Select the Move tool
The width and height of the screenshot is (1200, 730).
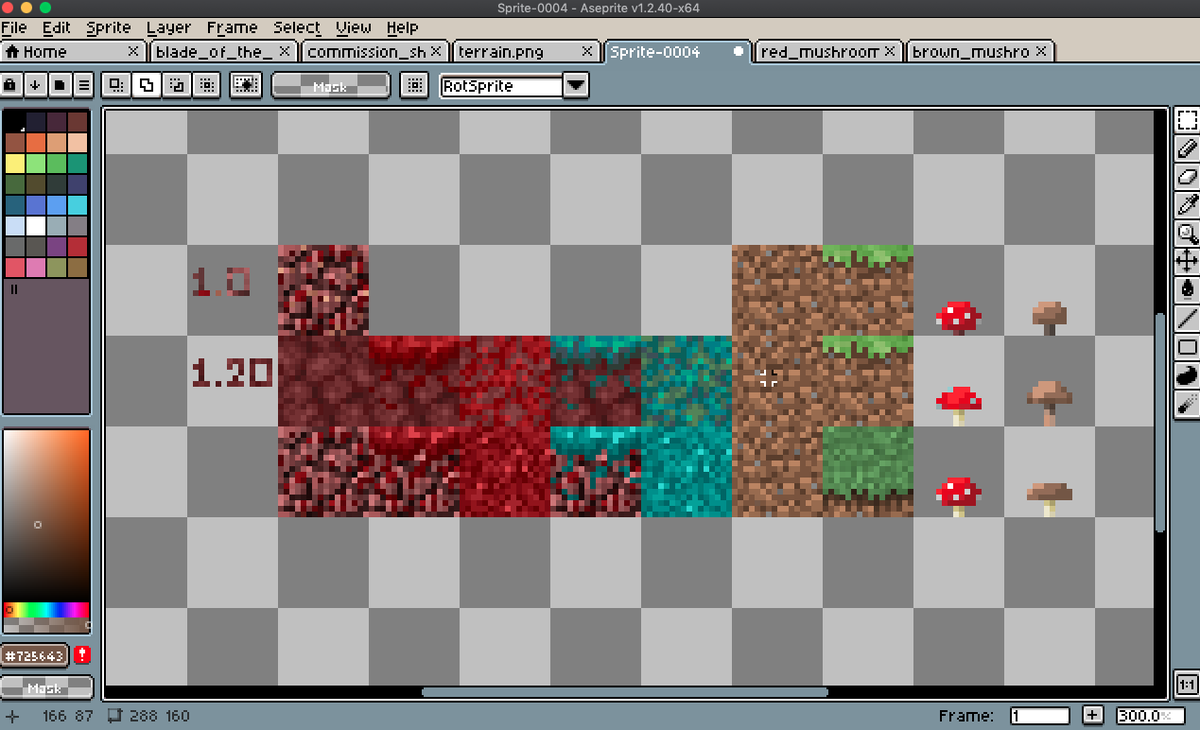(x=1187, y=262)
